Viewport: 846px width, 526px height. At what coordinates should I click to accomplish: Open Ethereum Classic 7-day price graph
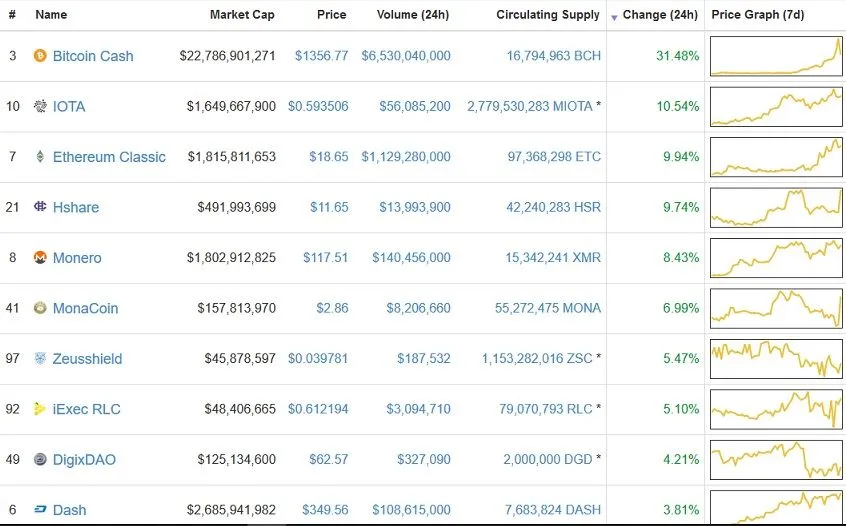pos(776,157)
